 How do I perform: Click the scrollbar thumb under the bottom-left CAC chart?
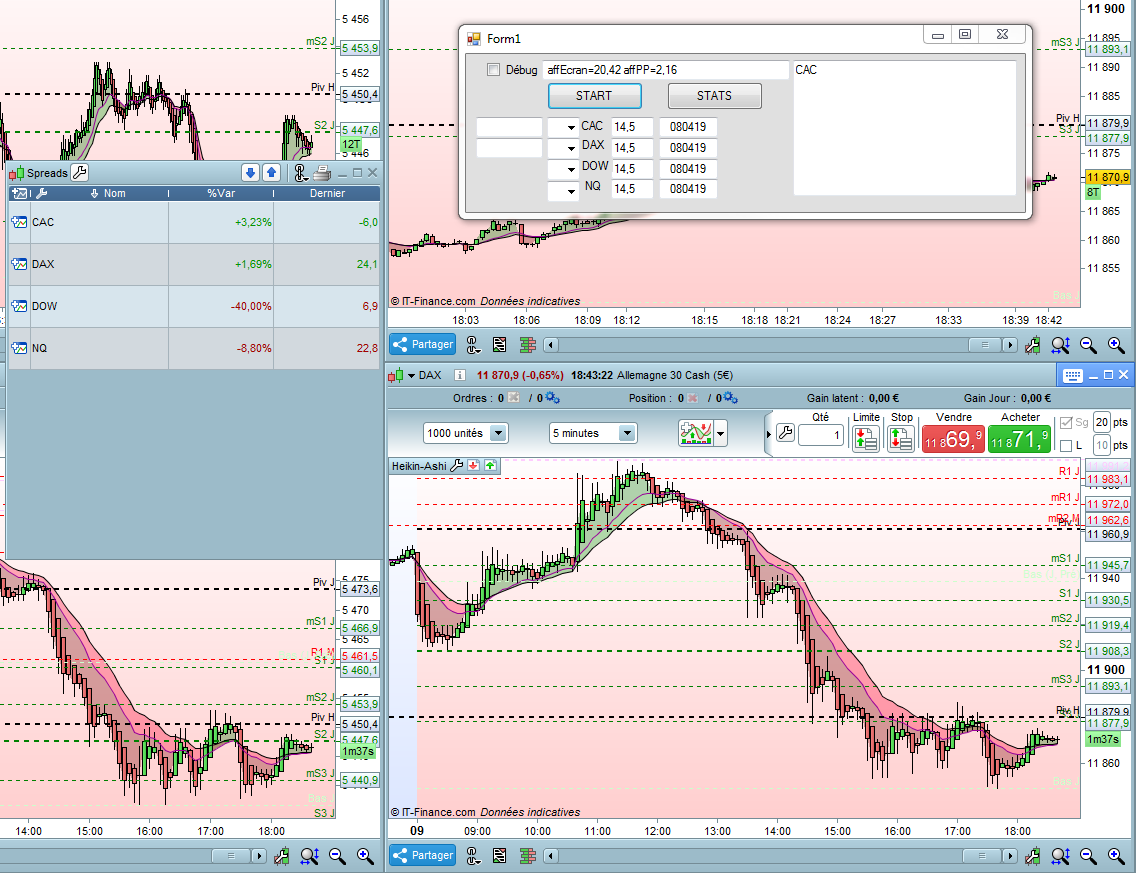click(x=232, y=856)
